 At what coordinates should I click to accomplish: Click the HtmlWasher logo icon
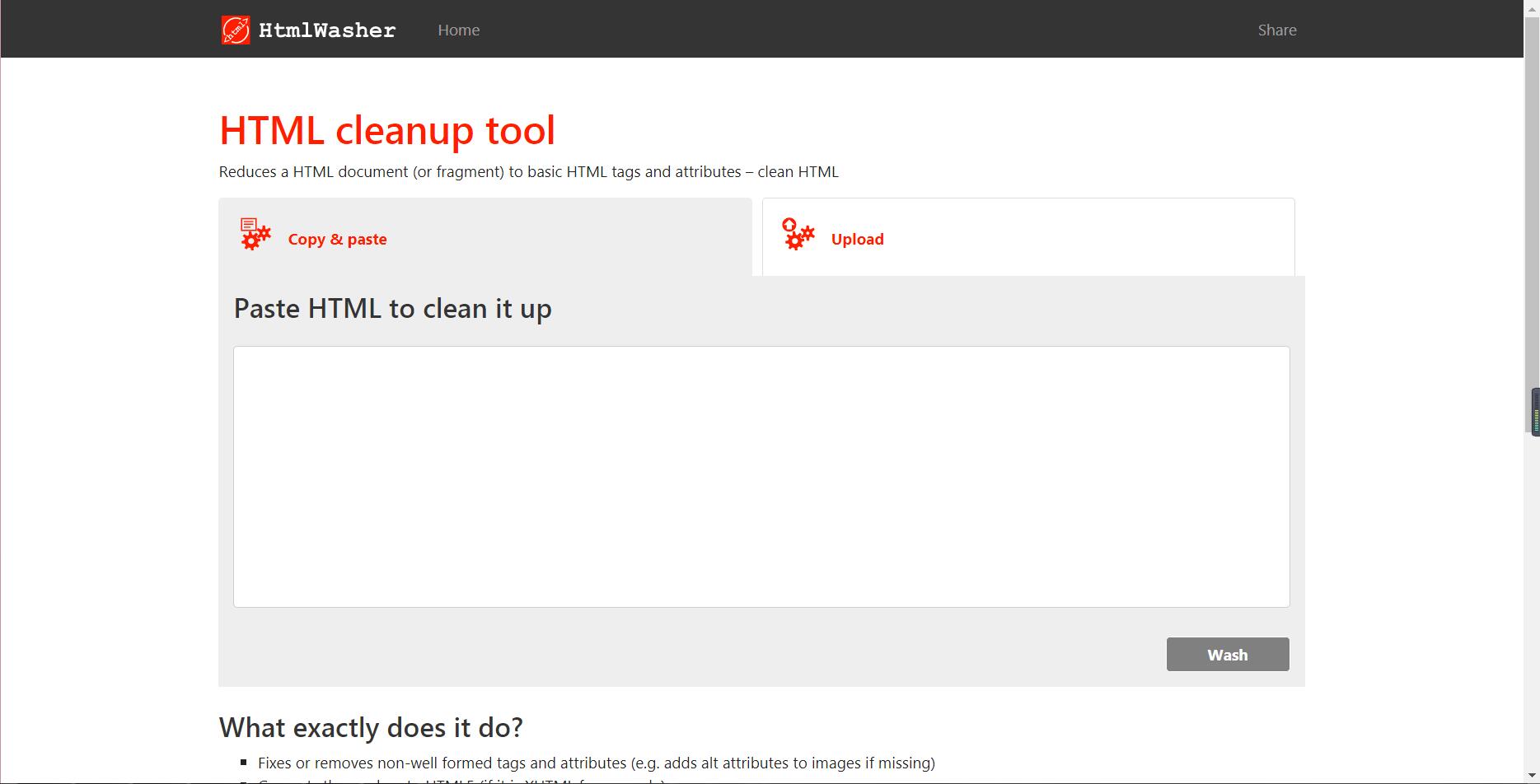pyautogui.click(x=236, y=30)
